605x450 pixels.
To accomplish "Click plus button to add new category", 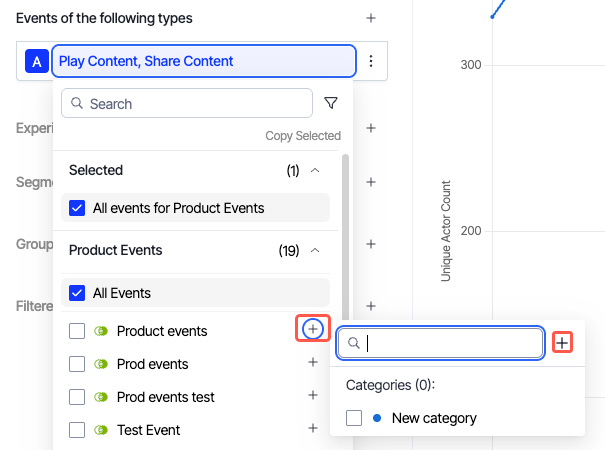I will click(563, 343).
